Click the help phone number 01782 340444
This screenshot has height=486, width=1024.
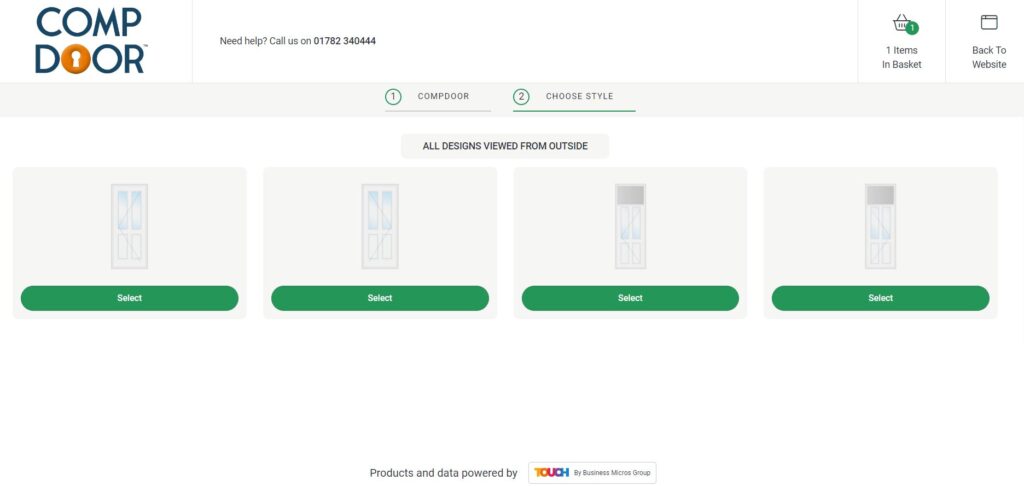344,40
